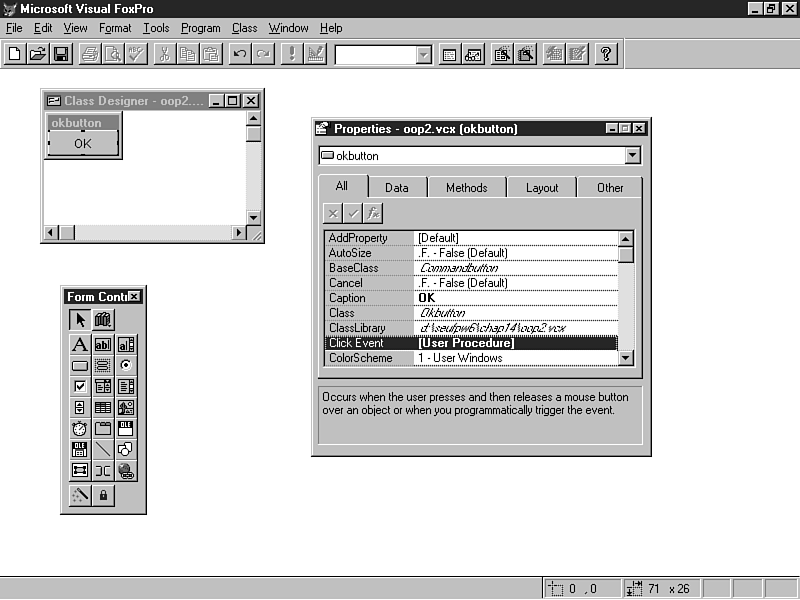Viewport: 800px width, 600px height.
Task: Click the Properties list scroll down arrow
Action: 625,357
